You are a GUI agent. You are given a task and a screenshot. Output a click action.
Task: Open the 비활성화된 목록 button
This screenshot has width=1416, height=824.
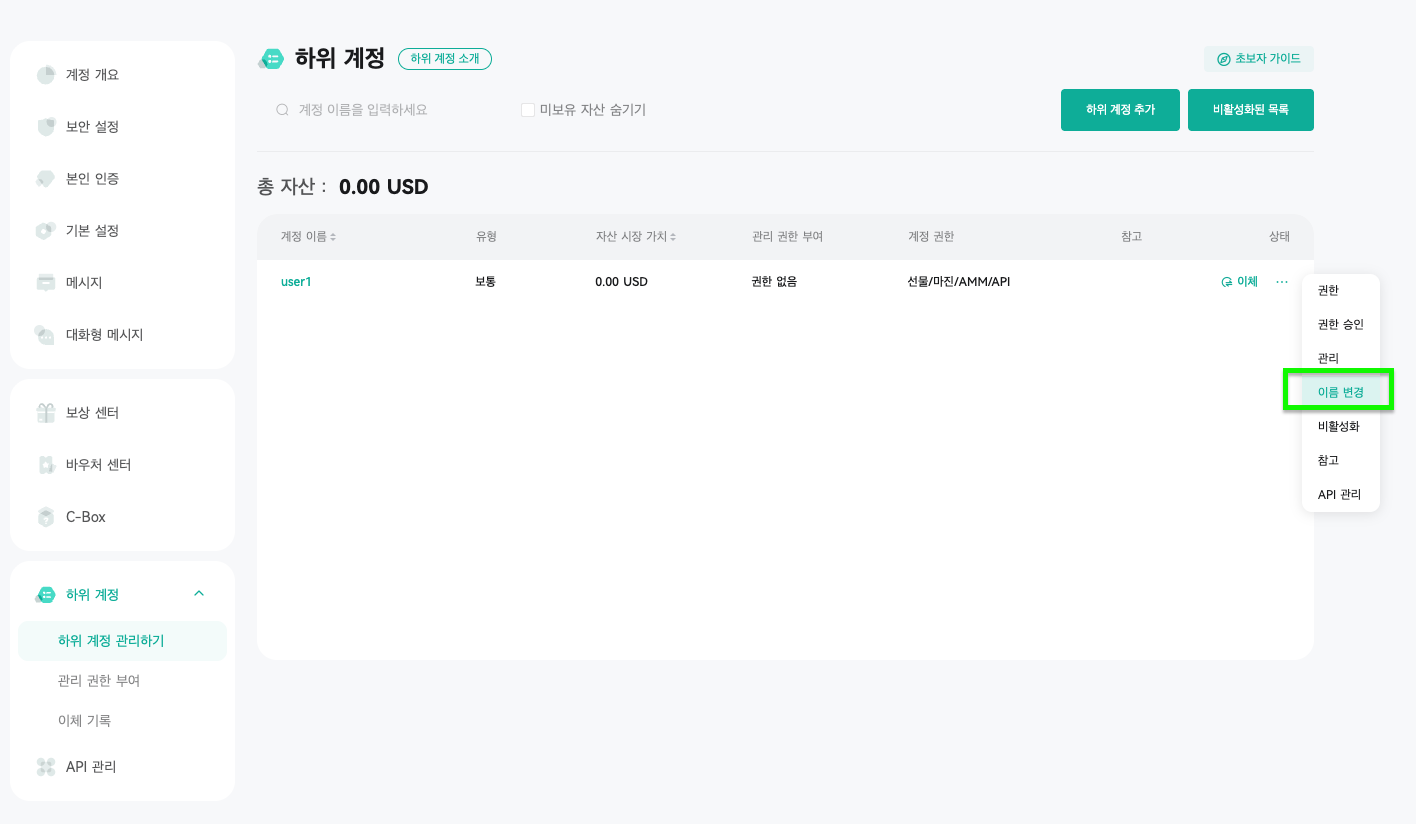pos(1250,110)
